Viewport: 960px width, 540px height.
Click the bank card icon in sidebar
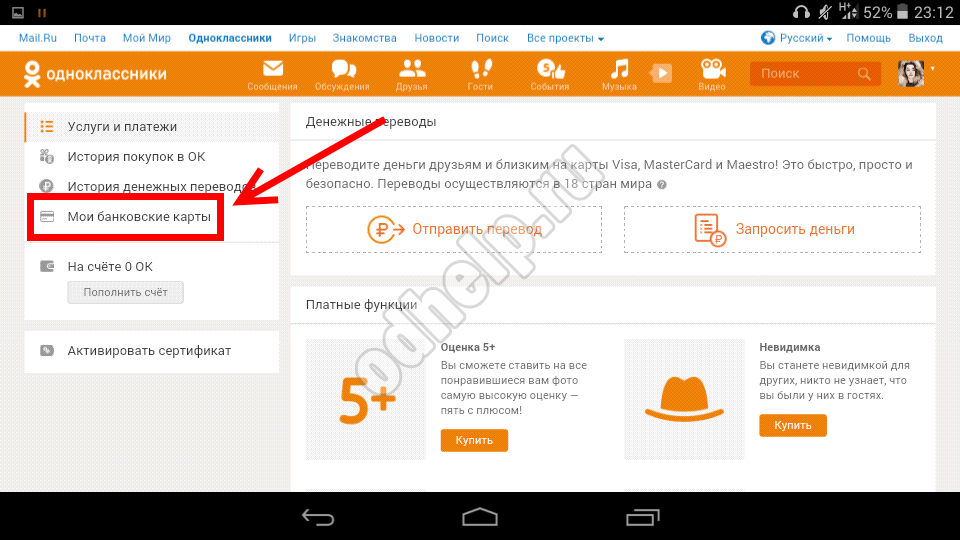point(47,217)
